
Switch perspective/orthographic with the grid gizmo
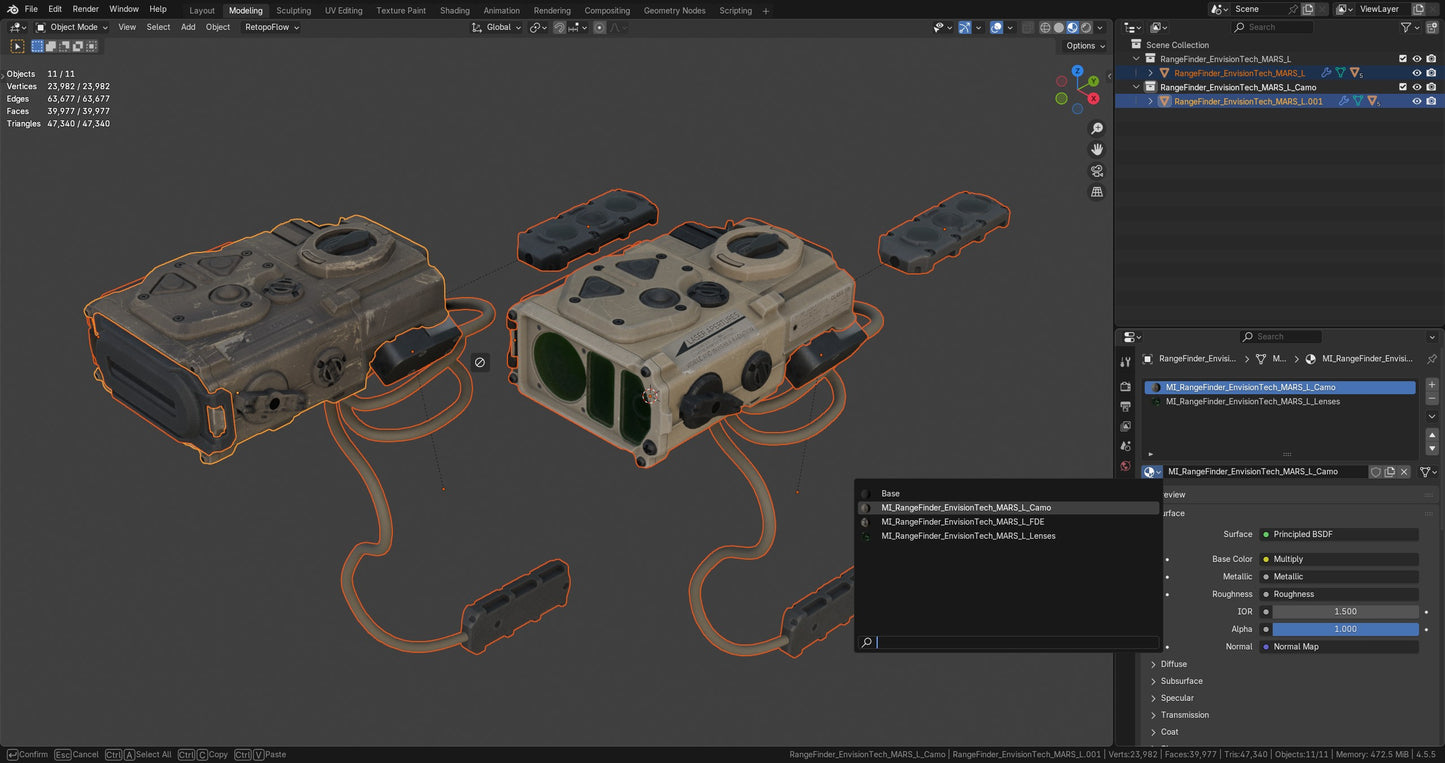pyautogui.click(x=1097, y=192)
